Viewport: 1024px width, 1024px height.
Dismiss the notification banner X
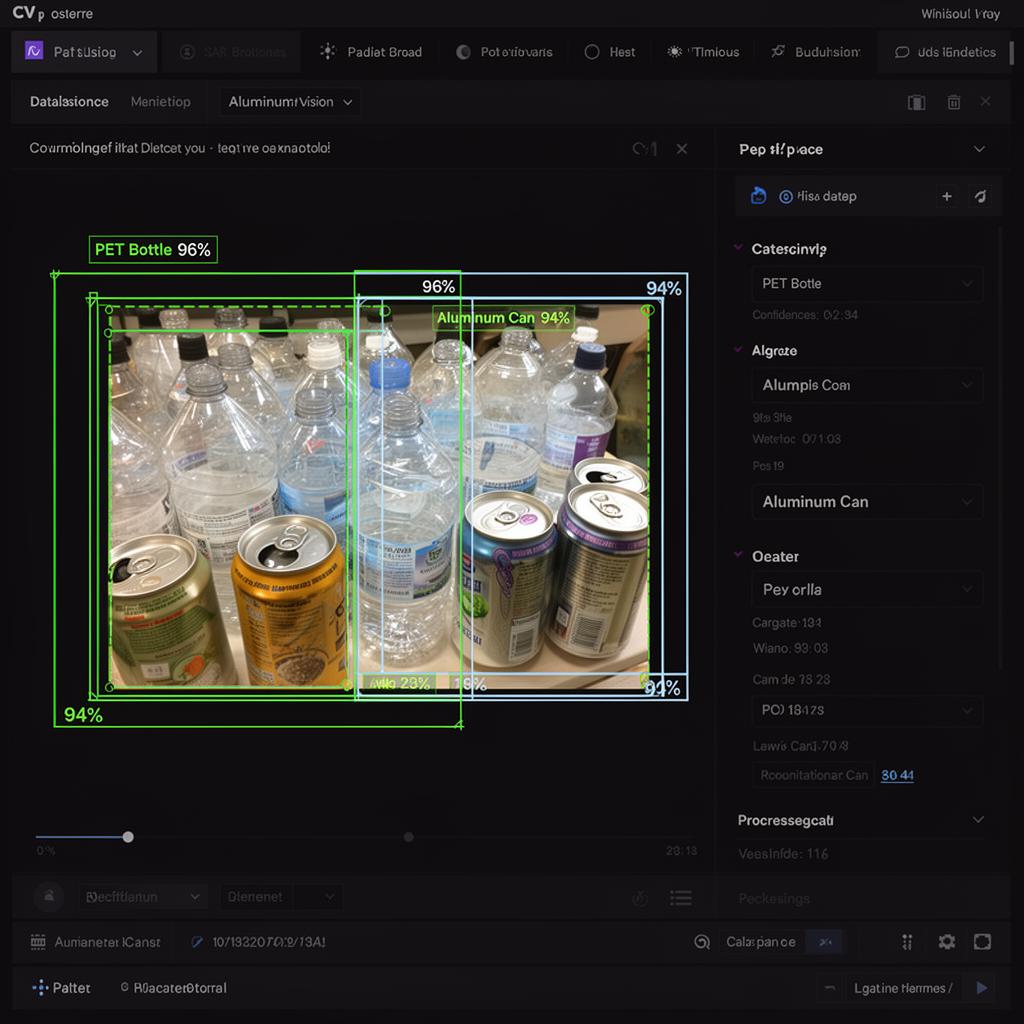click(682, 149)
